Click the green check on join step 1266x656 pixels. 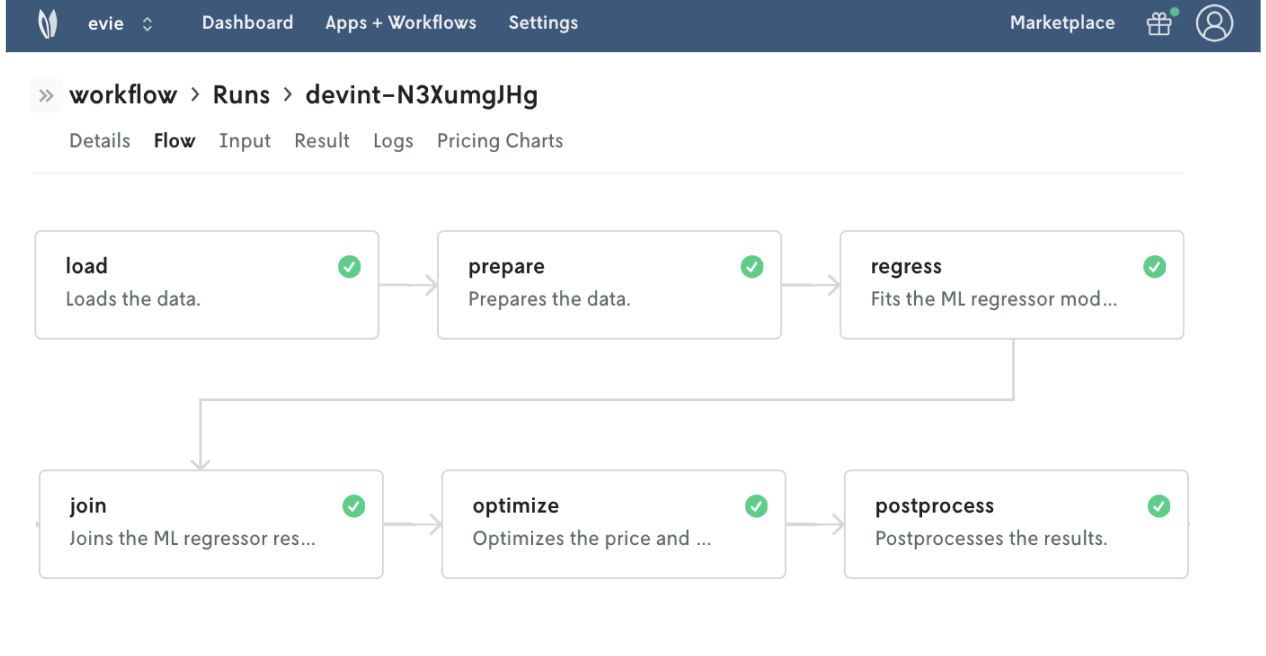[x=354, y=506]
